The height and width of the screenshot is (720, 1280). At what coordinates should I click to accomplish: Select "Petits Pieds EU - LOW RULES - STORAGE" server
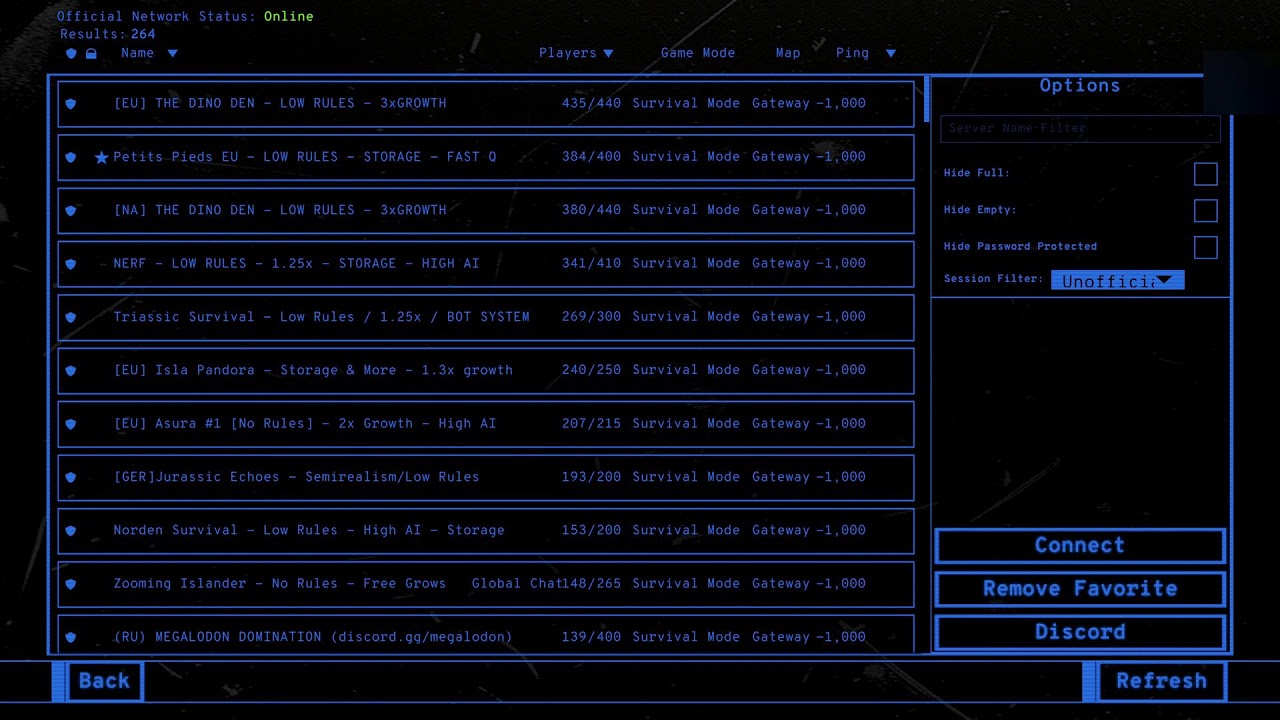click(x=486, y=157)
